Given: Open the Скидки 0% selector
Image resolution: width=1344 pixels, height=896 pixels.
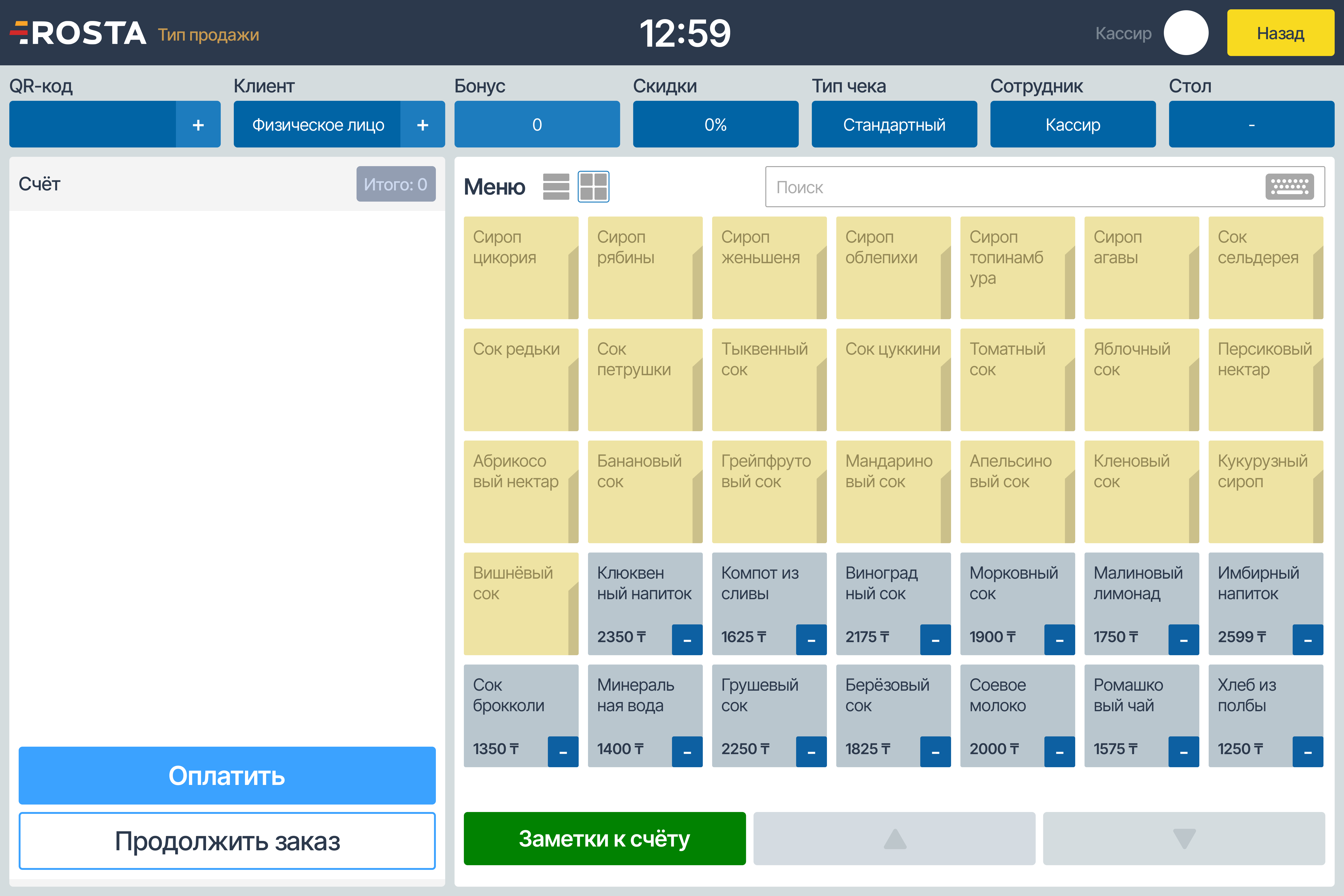Looking at the screenshot, I should click(715, 125).
